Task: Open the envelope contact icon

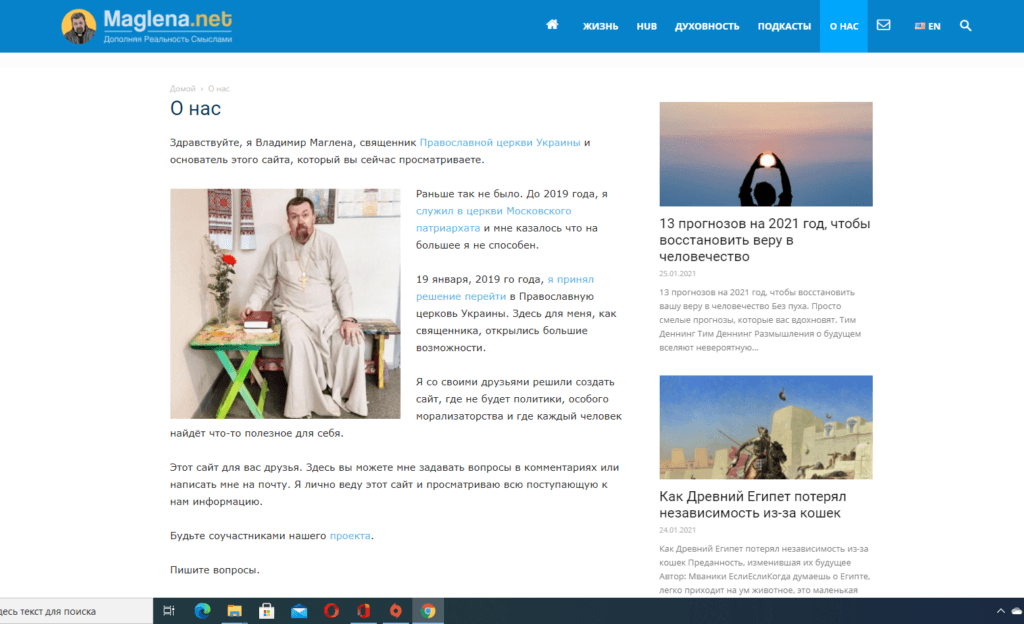Action: 883,25
